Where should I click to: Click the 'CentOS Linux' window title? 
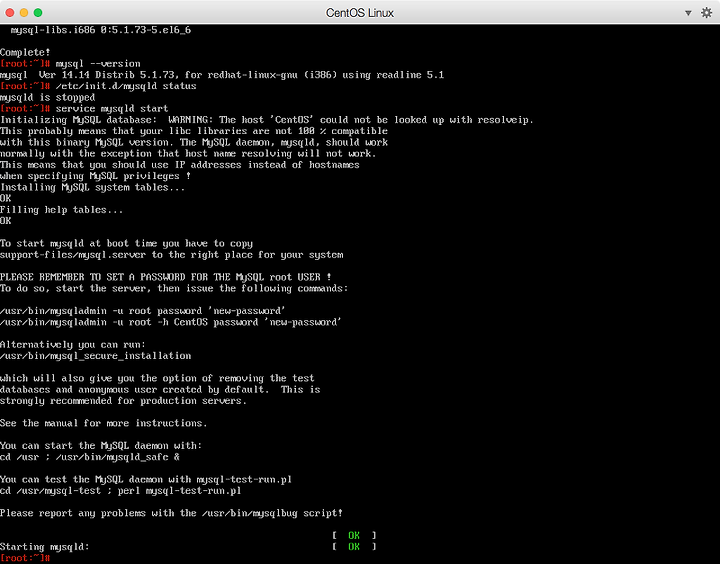pyautogui.click(x=360, y=13)
